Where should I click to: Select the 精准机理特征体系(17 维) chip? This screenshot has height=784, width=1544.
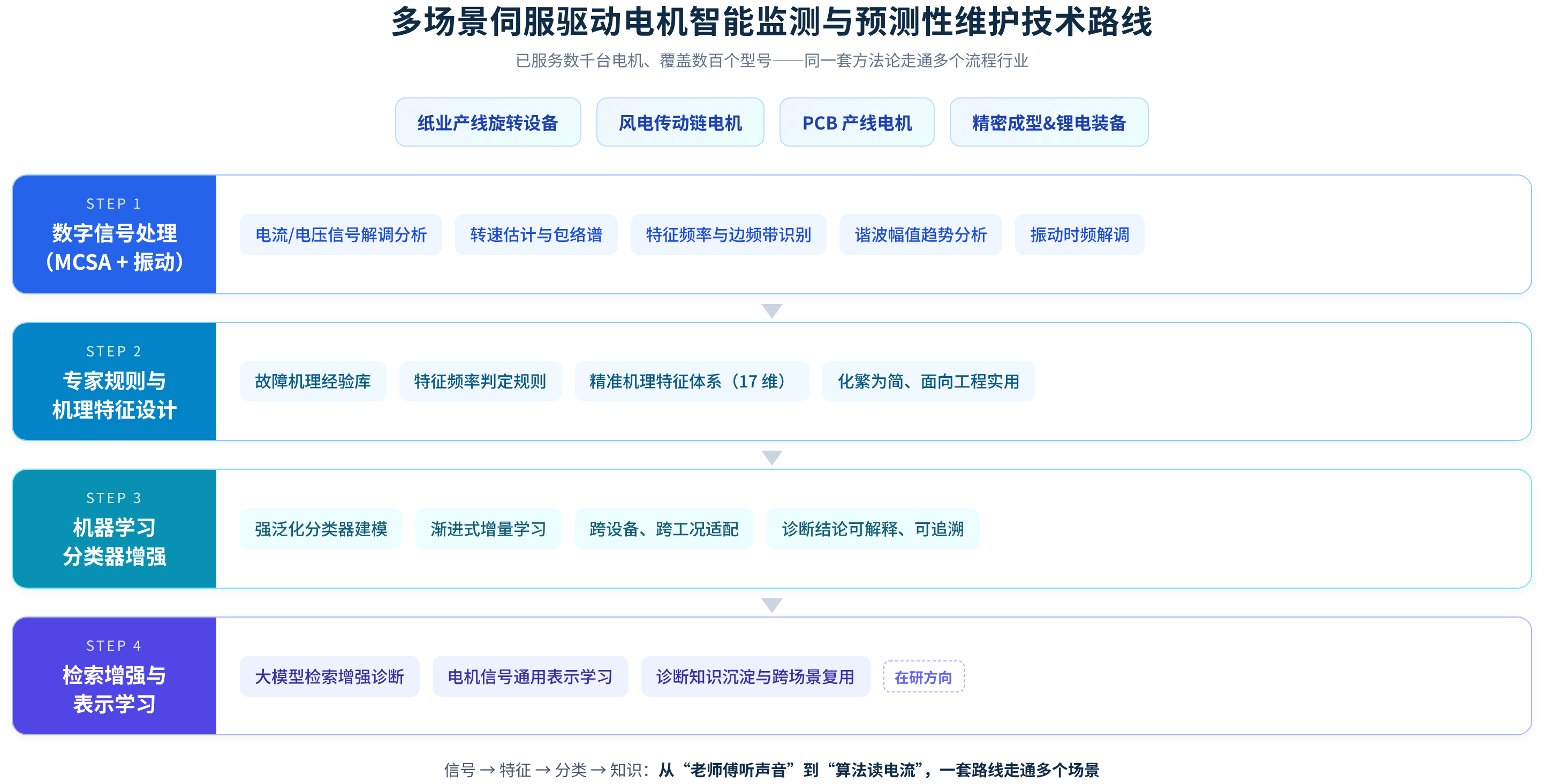(692, 381)
